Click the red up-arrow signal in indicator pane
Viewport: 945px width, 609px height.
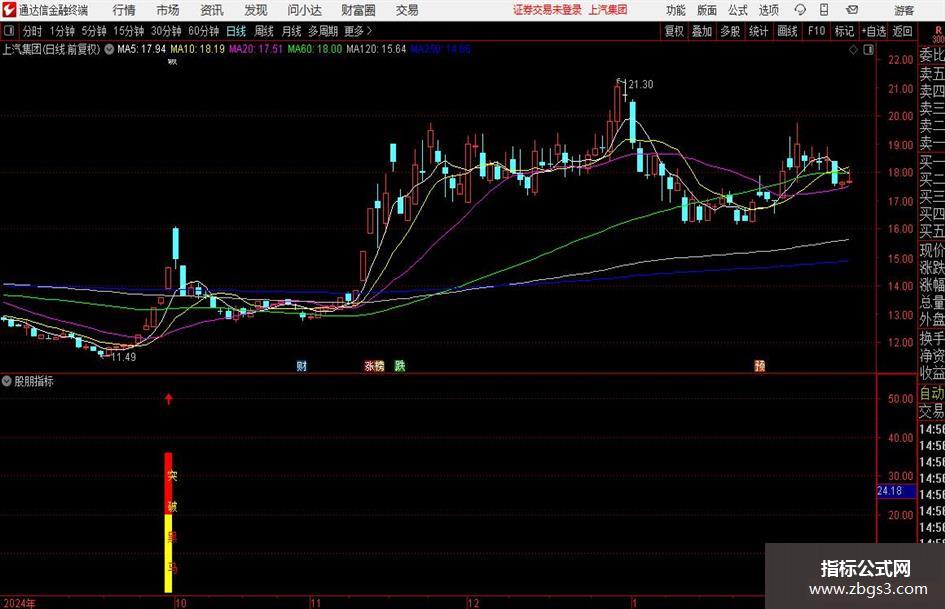(169, 399)
